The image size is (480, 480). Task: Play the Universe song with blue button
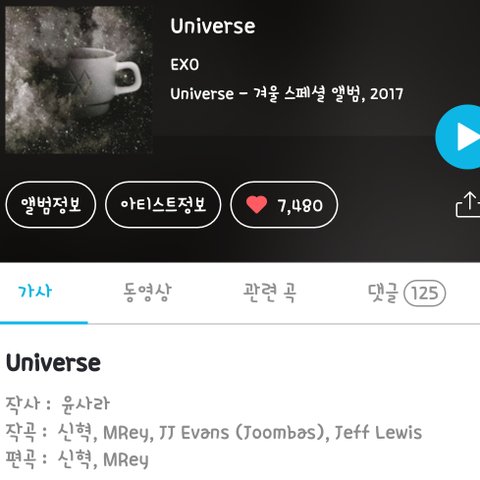pos(458,137)
